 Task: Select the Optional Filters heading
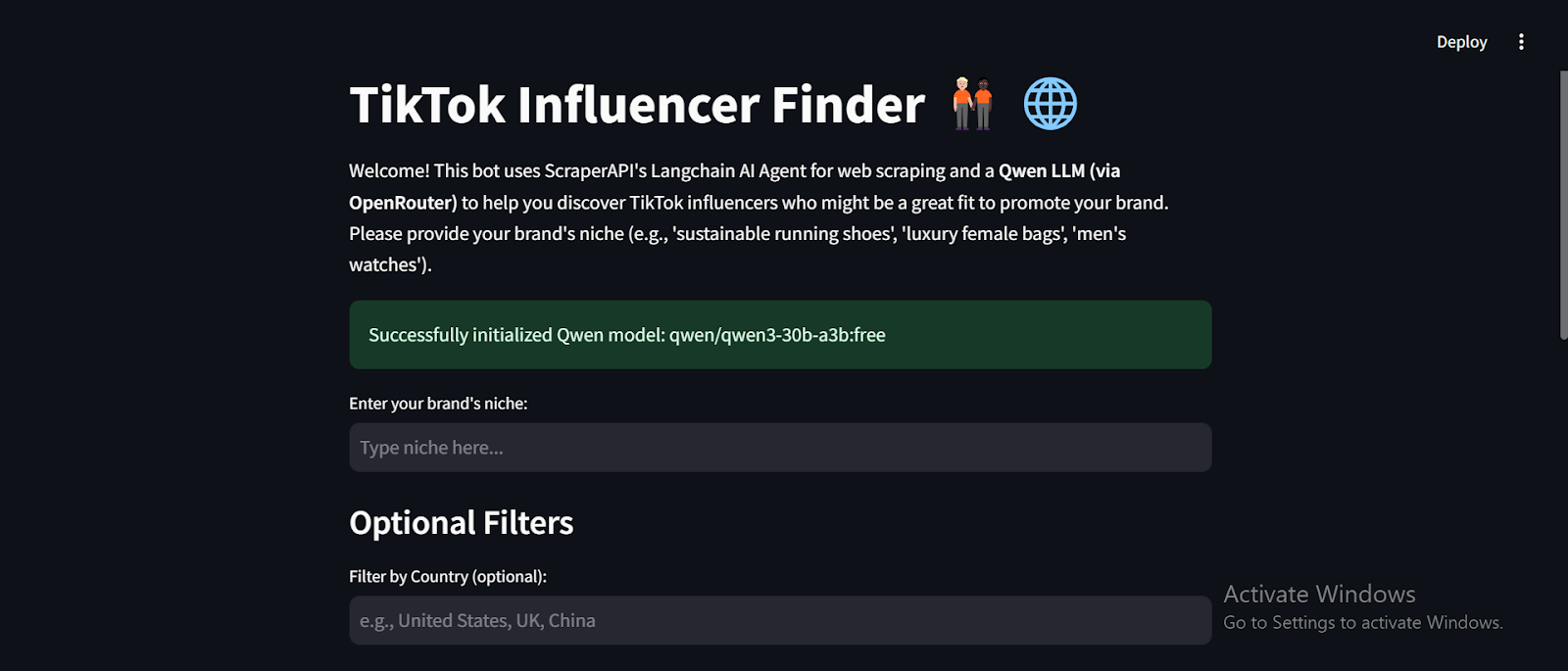click(462, 523)
